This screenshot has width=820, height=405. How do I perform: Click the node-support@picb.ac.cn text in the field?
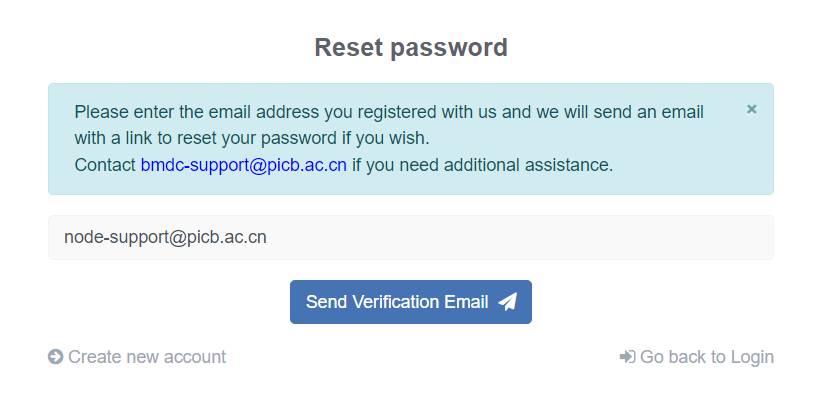[165, 237]
